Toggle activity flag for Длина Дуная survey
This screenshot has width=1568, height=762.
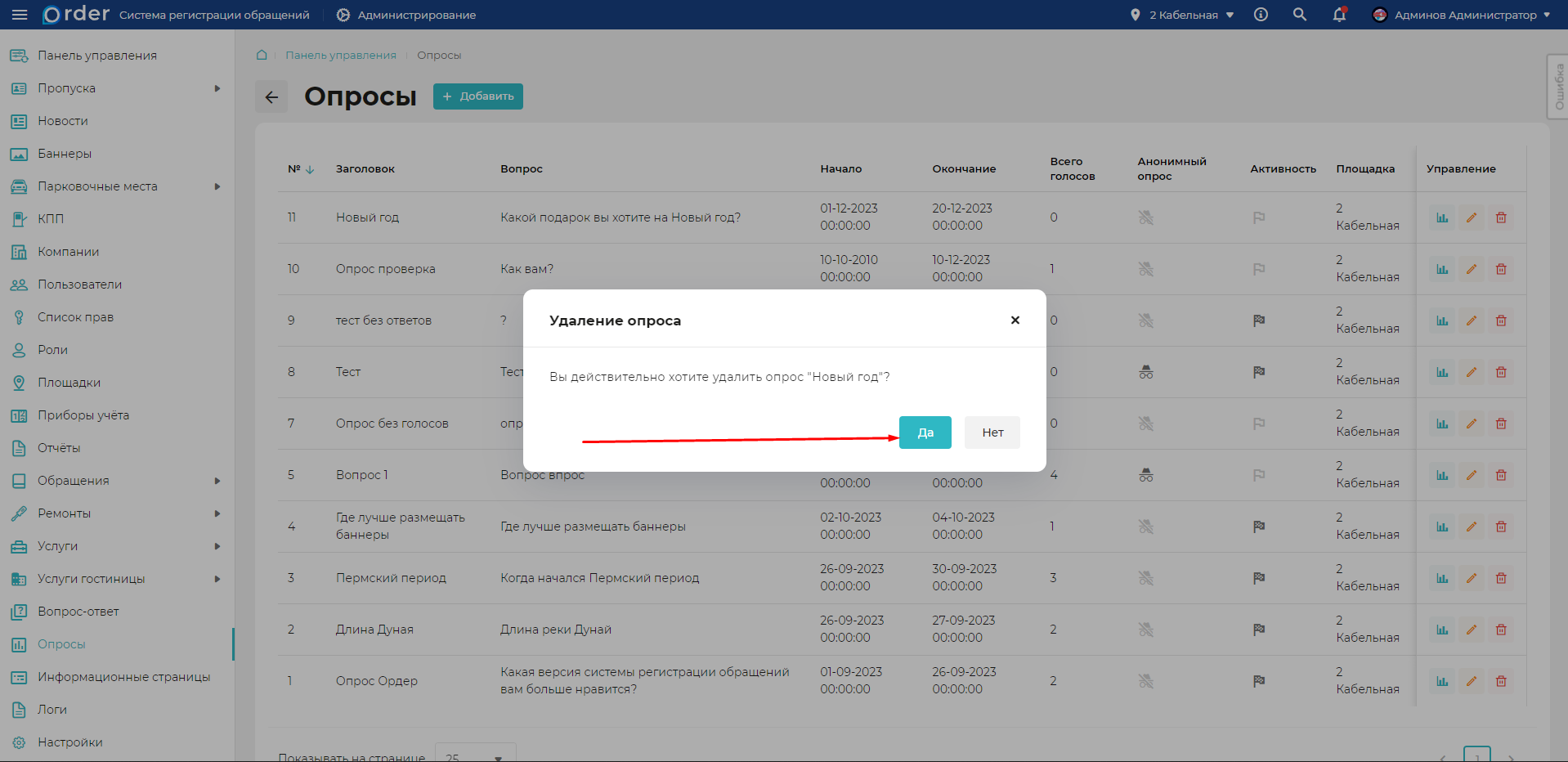click(x=1259, y=630)
